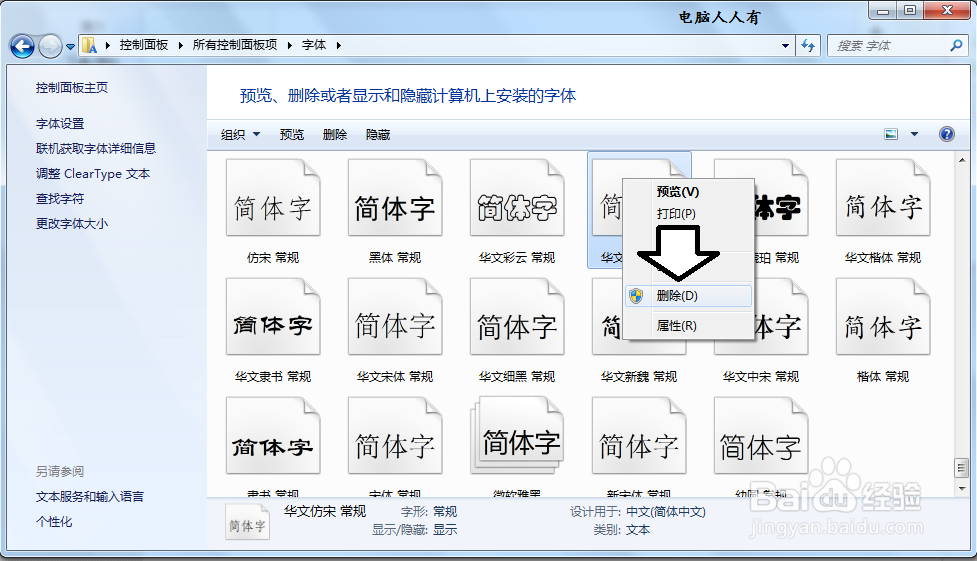Select the 华文彩云 常规 font icon

pos(517,198)
